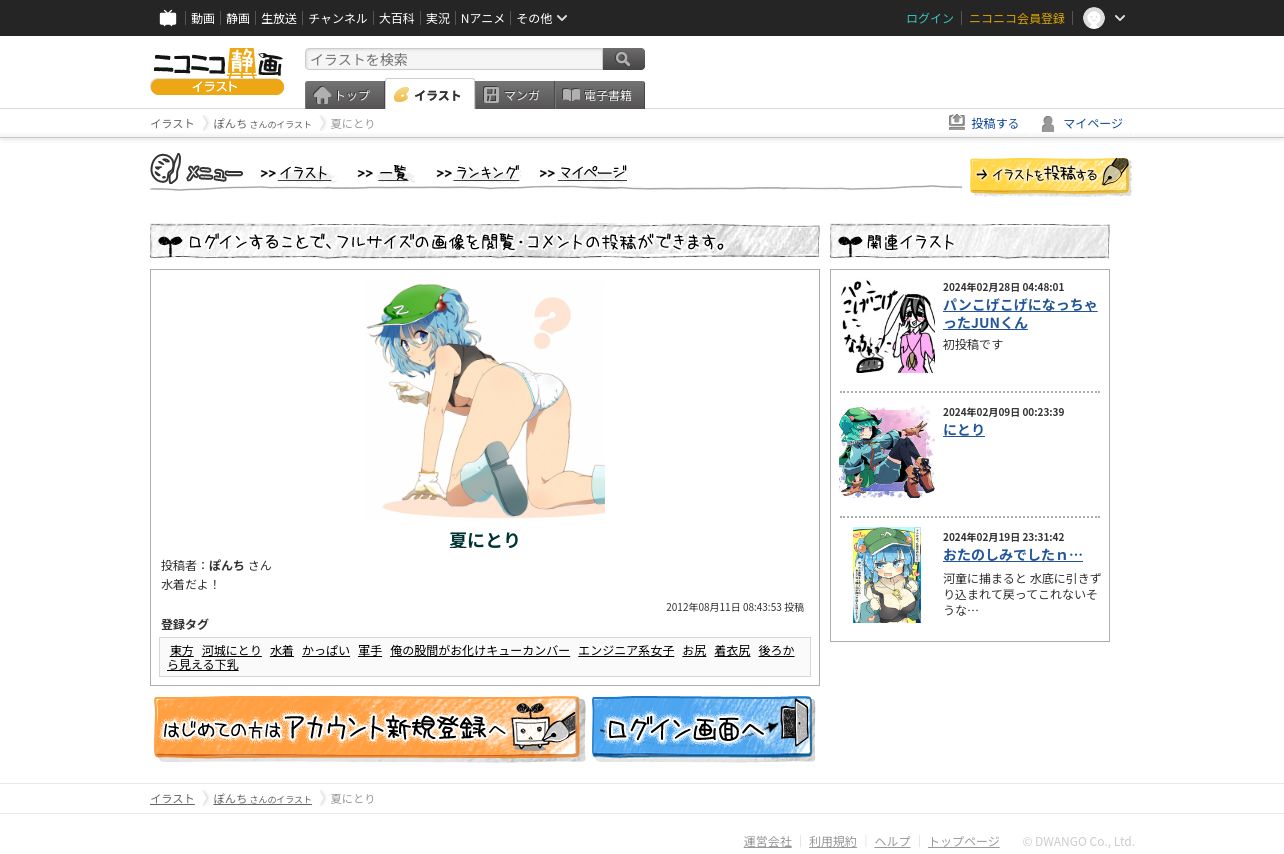Viewport: 1284px width, 854px height.
Task: Select the 水着 tag
Action: 282,651
